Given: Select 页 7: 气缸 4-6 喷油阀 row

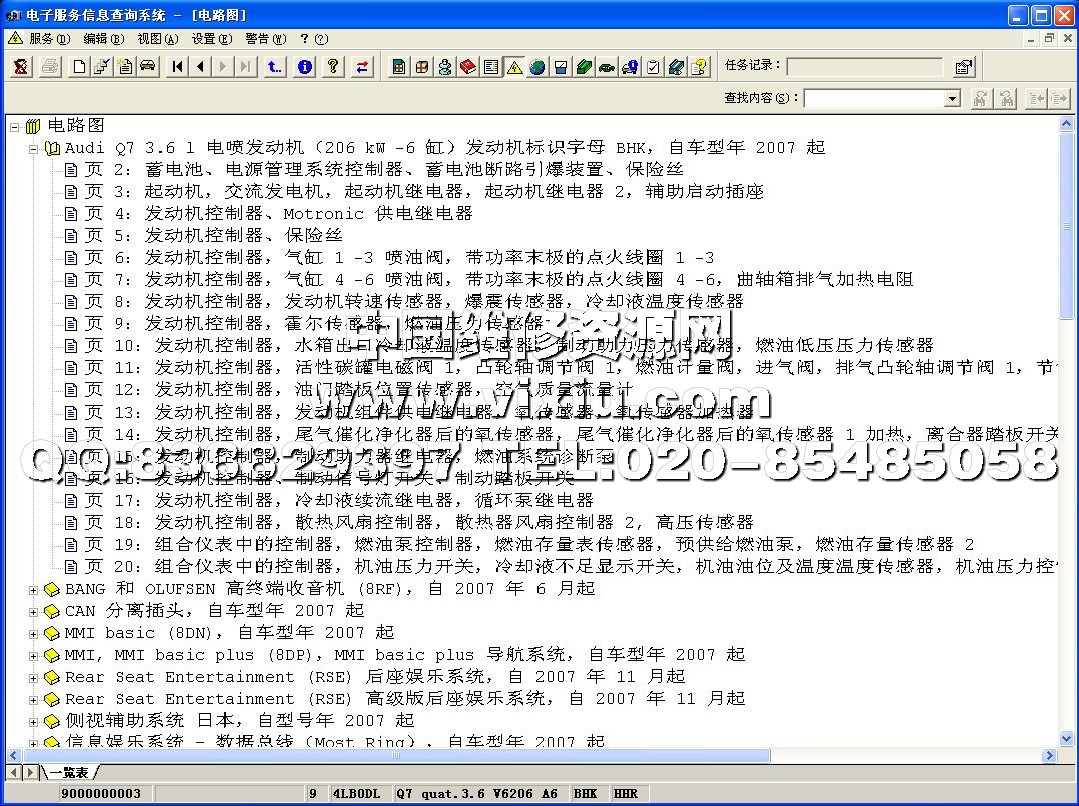Looking at the screenshot, I should click(x=489, y=279).
